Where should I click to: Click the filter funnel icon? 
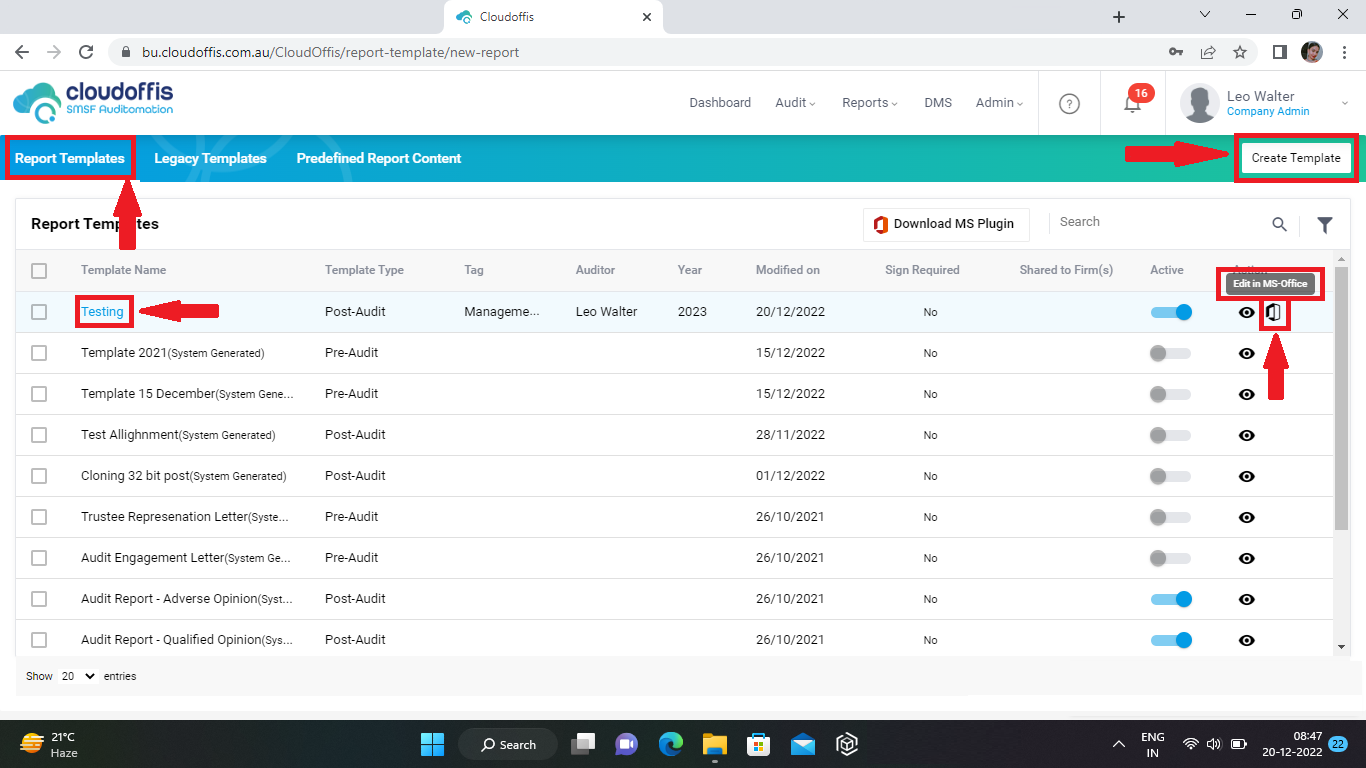tap(1325, 225)
